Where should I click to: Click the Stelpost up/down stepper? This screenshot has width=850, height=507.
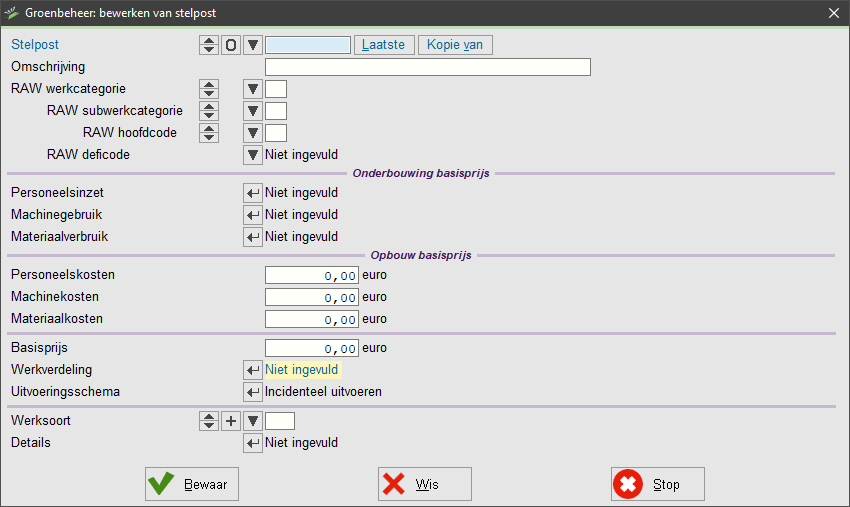(209, 45)
